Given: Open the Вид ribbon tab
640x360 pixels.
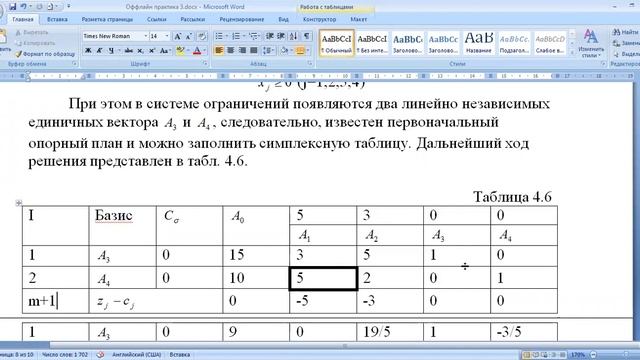Looking at the screenshot, I should 283,19.
